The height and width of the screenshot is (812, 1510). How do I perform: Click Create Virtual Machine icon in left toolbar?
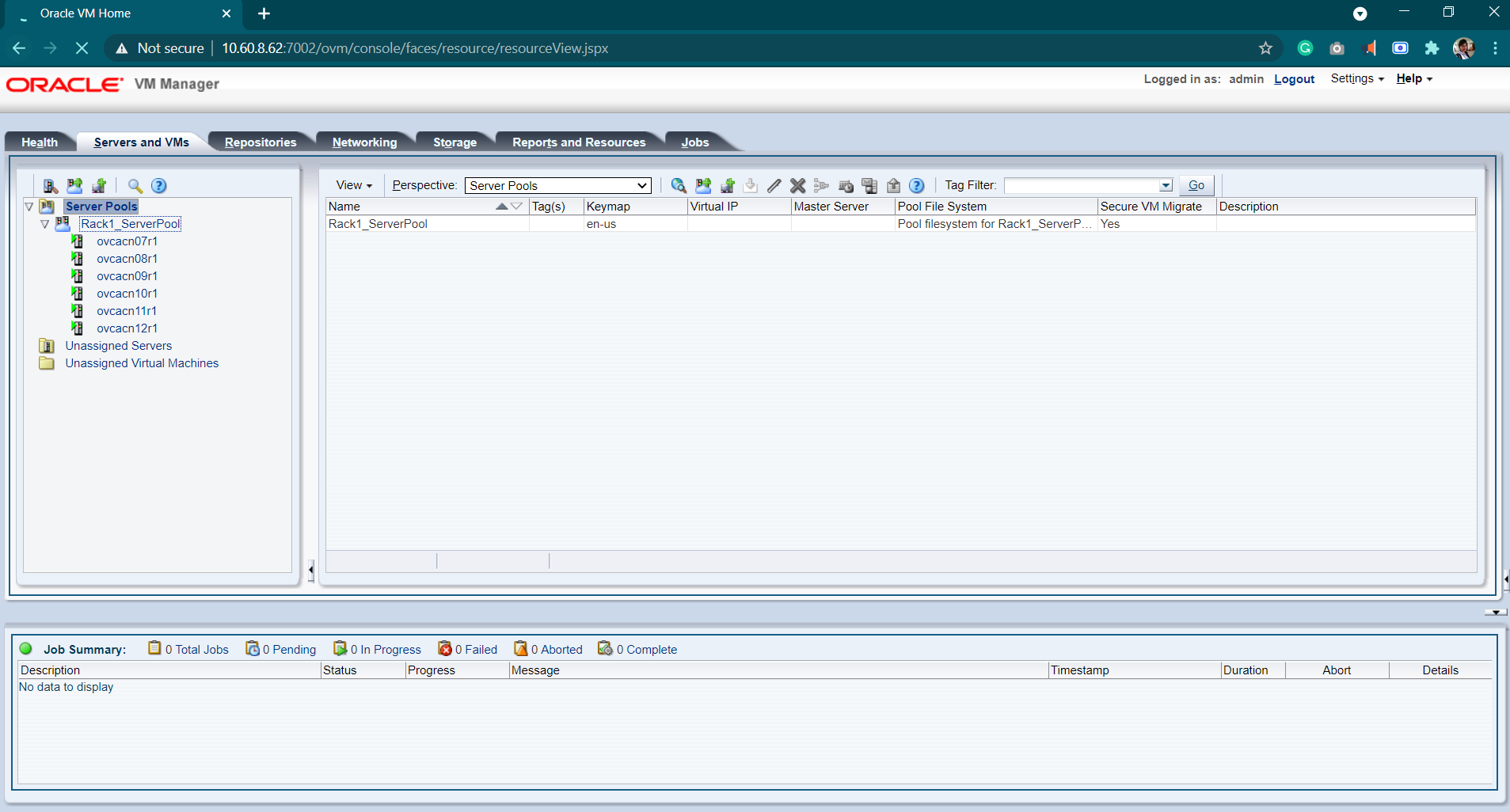99,186
